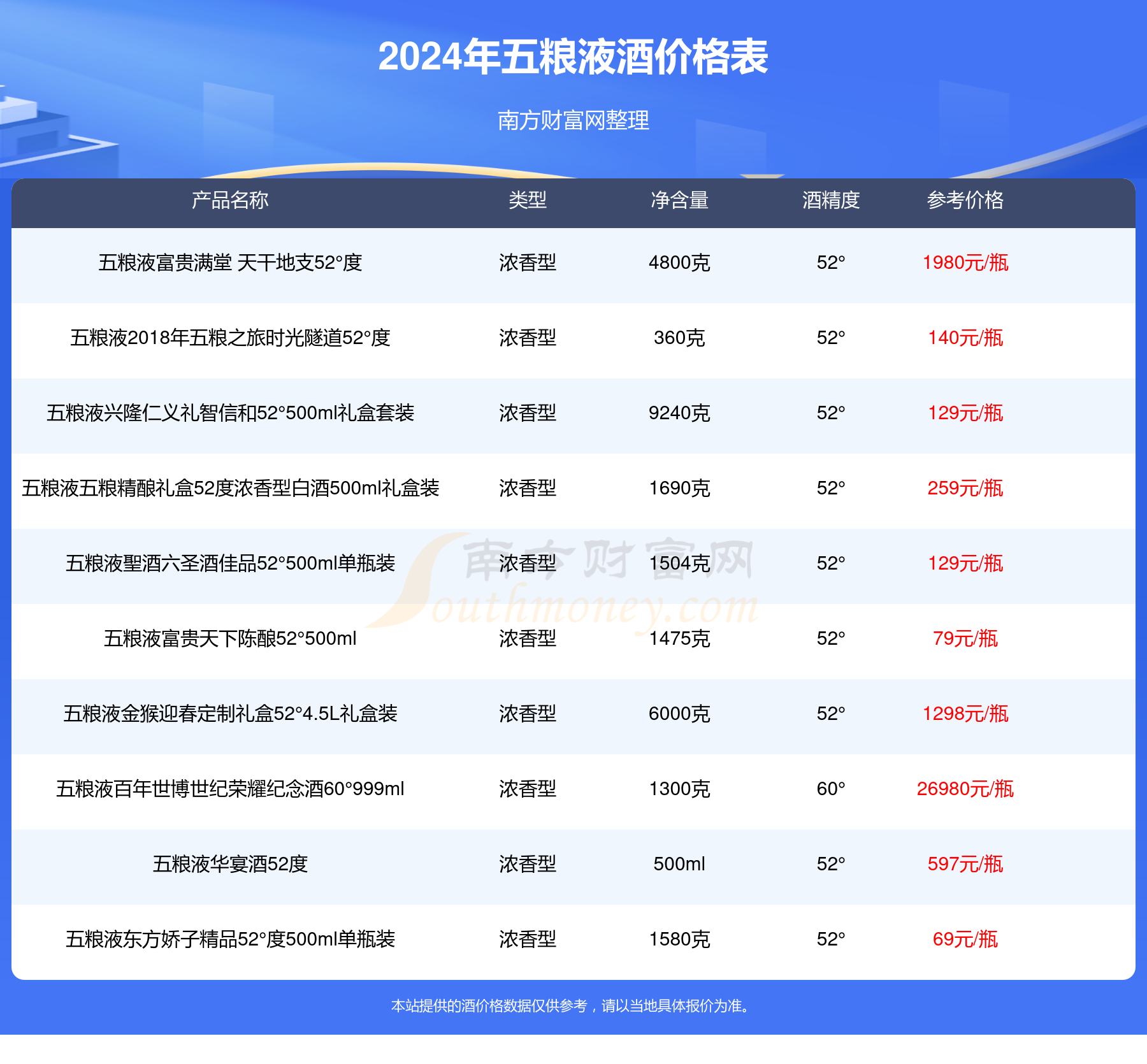Viewport: 1147px width, 1064px height.
Task: Click net content 360克
Action: coord(679,338)
